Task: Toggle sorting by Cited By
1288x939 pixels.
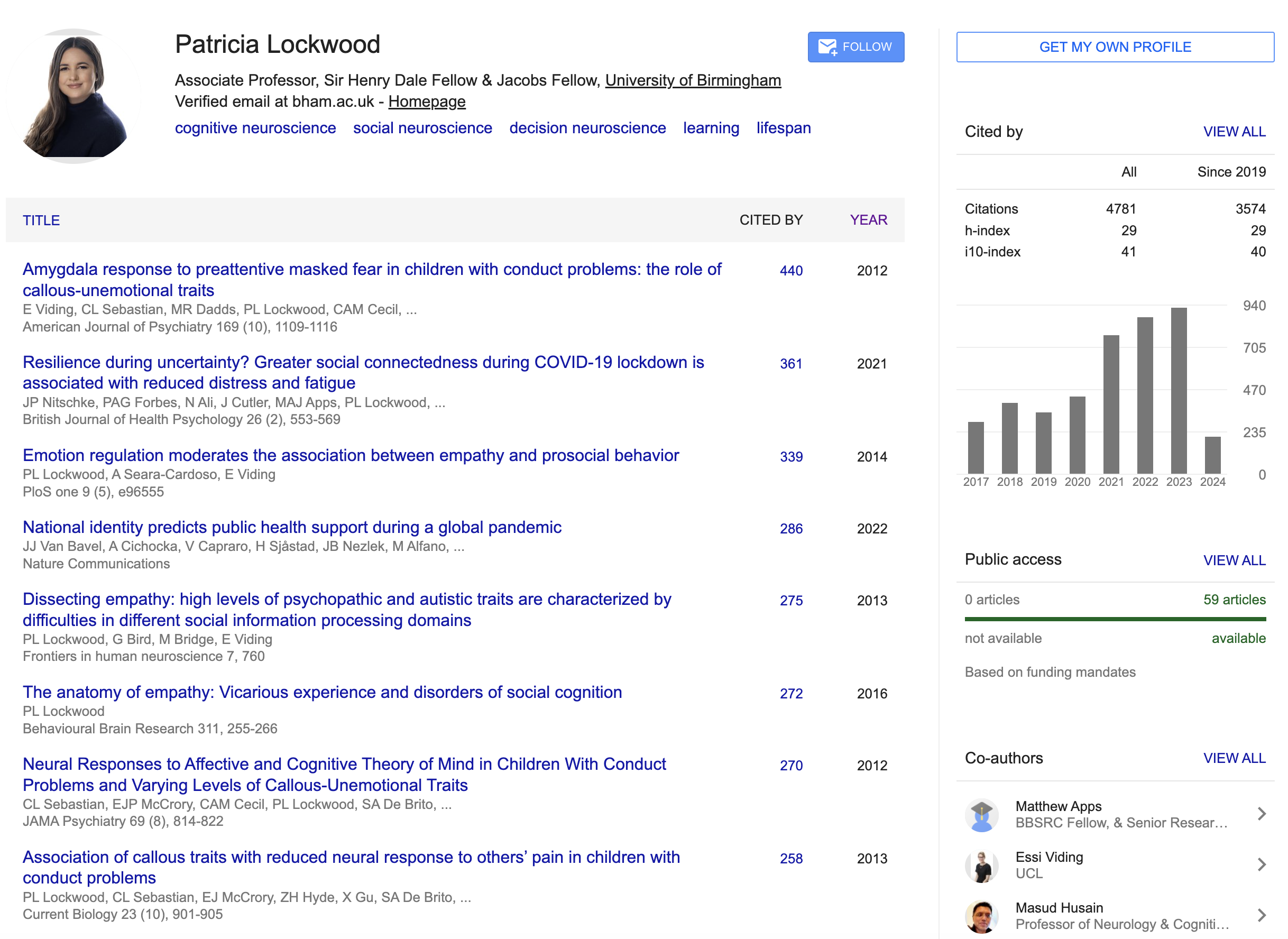Action: (x=771, y=220)
